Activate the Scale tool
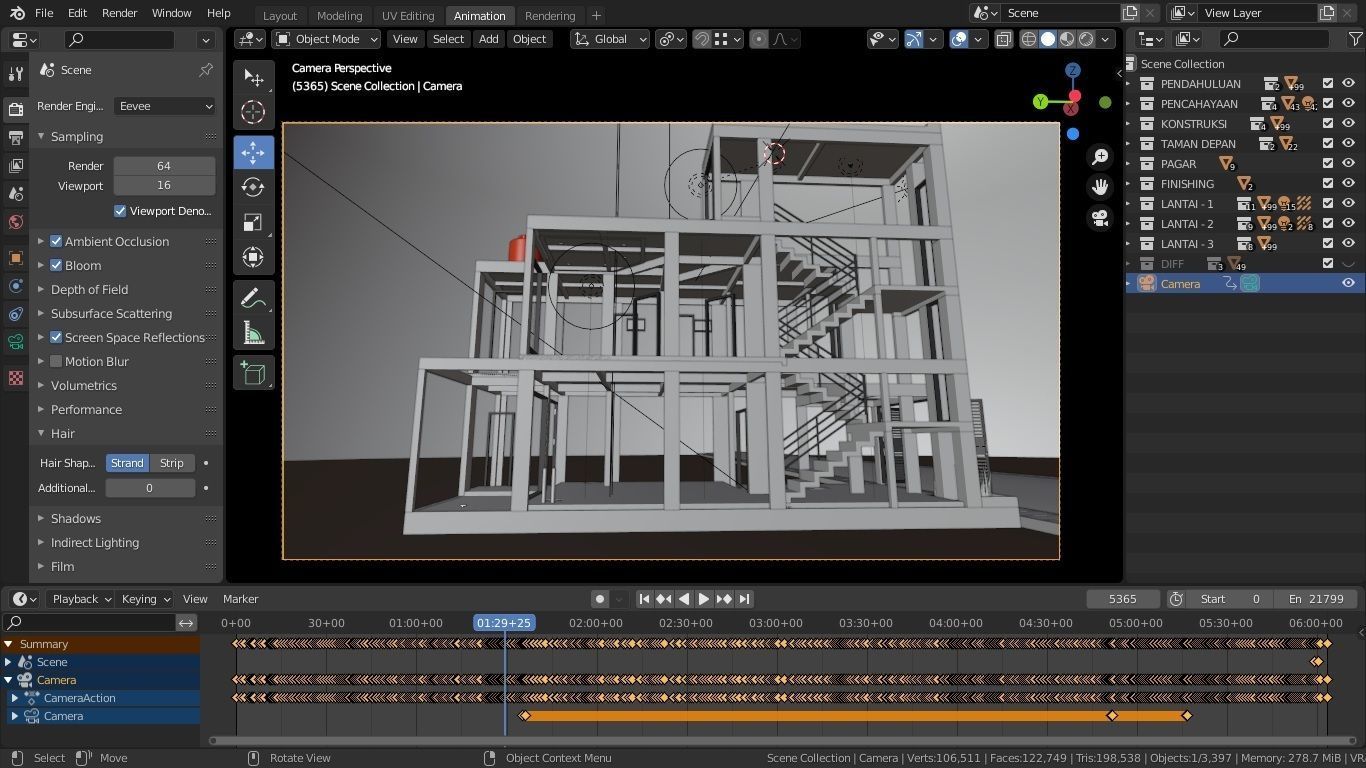 point(253,222)
